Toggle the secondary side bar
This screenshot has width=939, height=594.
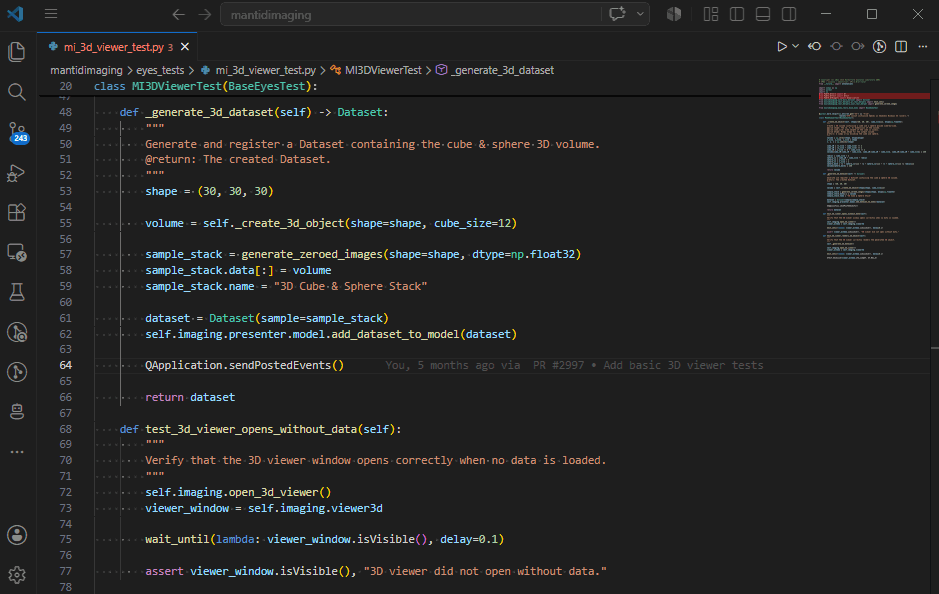click(x=789, y=14)
